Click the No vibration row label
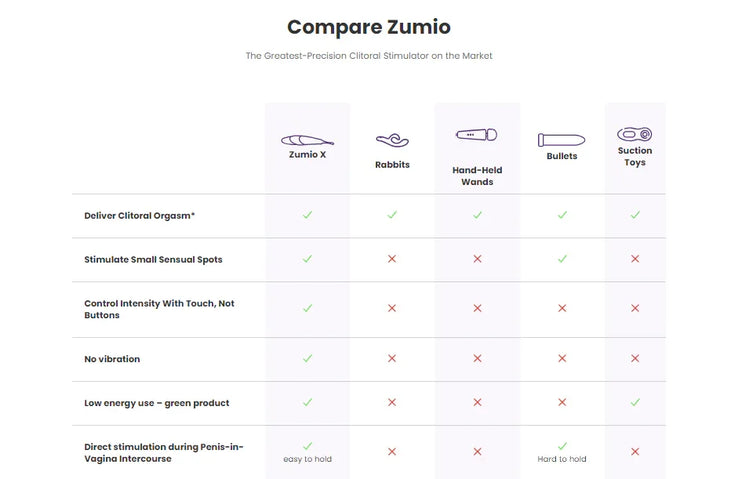This screenshot has width=731, height=479. [112, 359]
